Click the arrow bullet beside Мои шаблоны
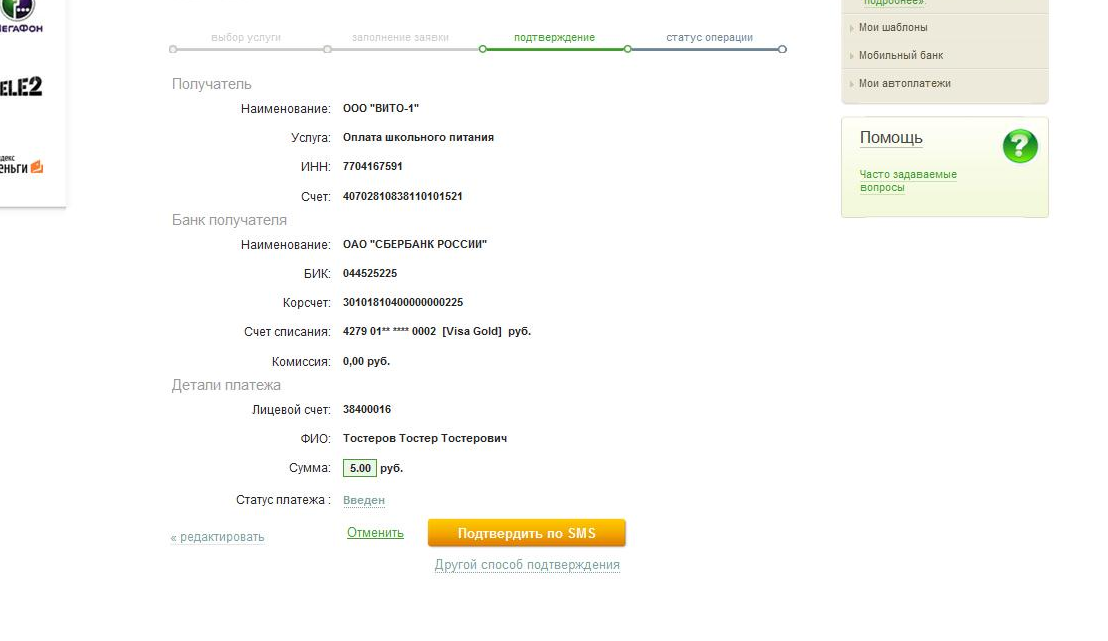Image resolution: width=1108 pixels, height=641 pixels. tap(851, 28)
